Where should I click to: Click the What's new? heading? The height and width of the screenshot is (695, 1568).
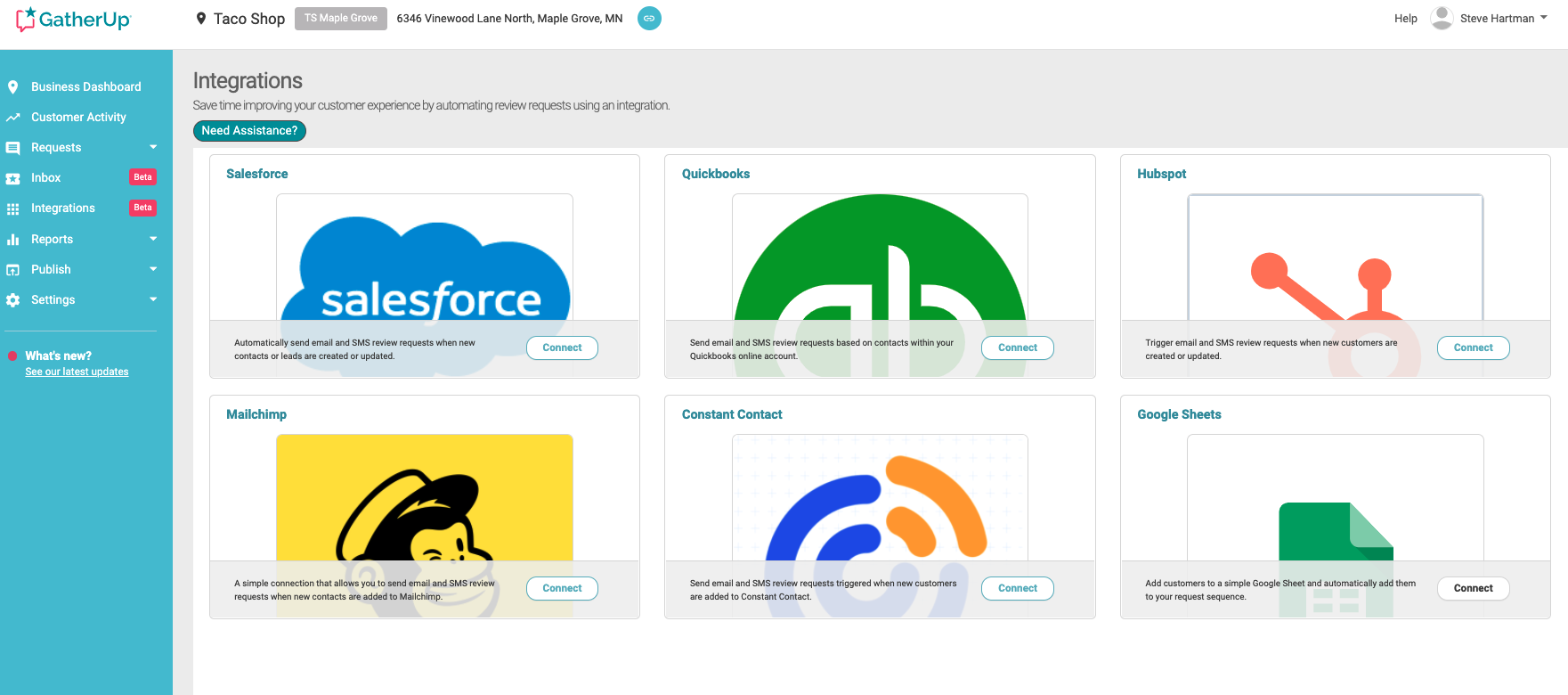(59, 356)
